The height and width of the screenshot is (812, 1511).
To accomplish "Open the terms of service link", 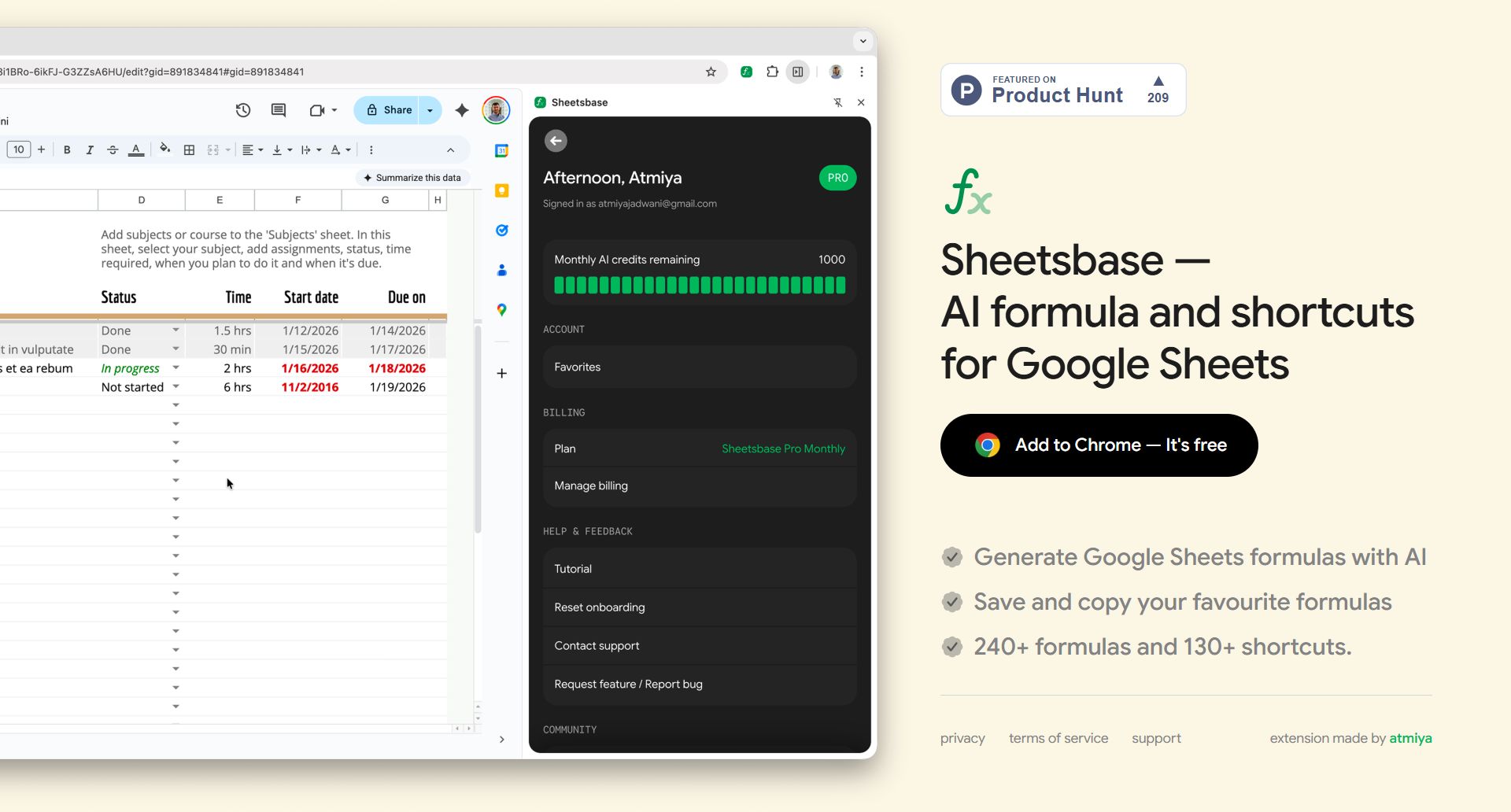I will click(1058, 738).
